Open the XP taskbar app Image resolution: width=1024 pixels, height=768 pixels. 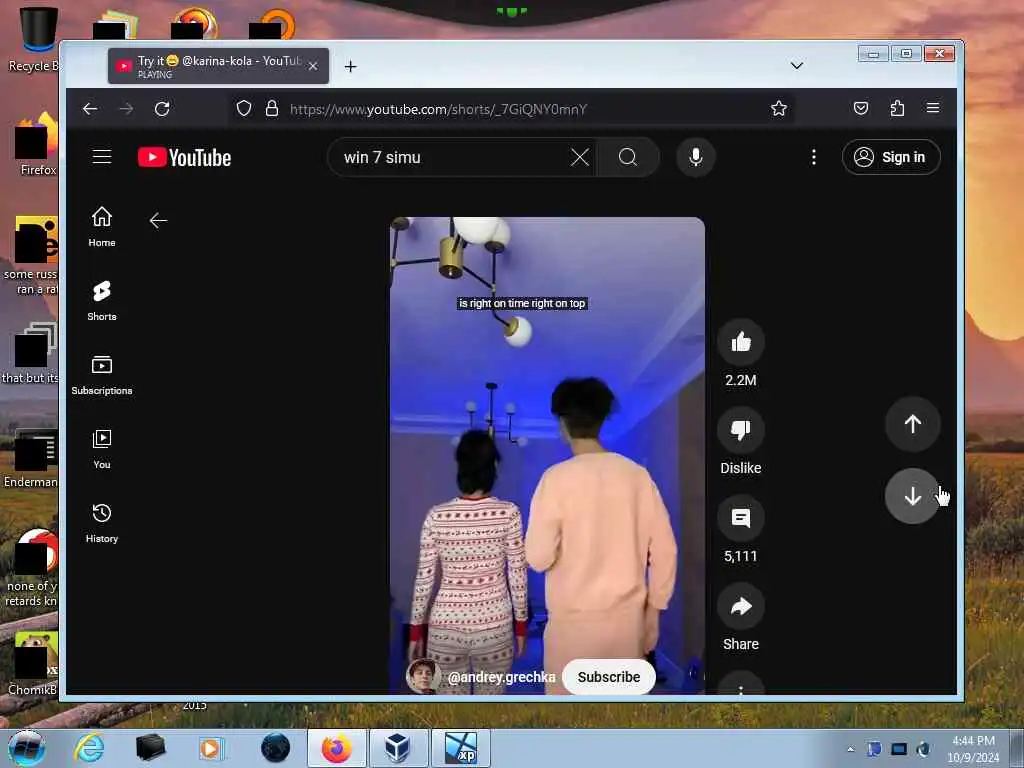tap(461, 748)
